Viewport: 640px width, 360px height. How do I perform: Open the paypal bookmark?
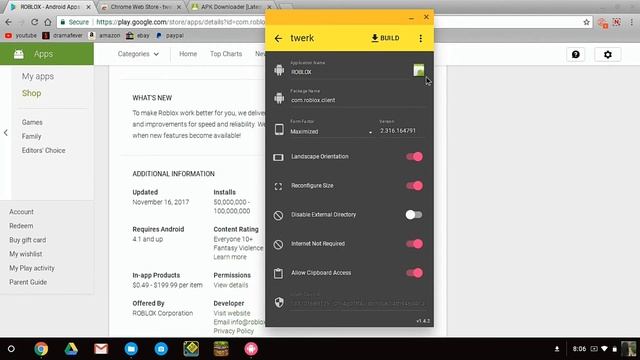170,36
